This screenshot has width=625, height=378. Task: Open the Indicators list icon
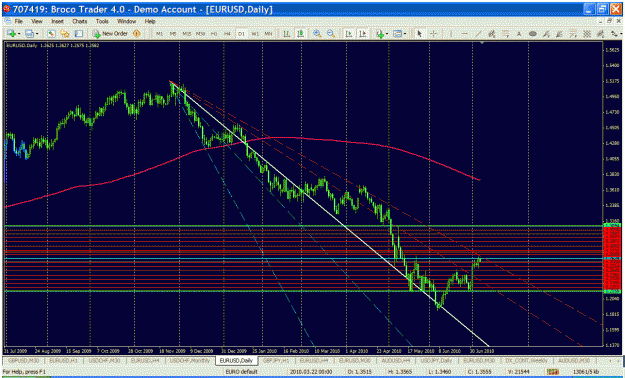380,34
